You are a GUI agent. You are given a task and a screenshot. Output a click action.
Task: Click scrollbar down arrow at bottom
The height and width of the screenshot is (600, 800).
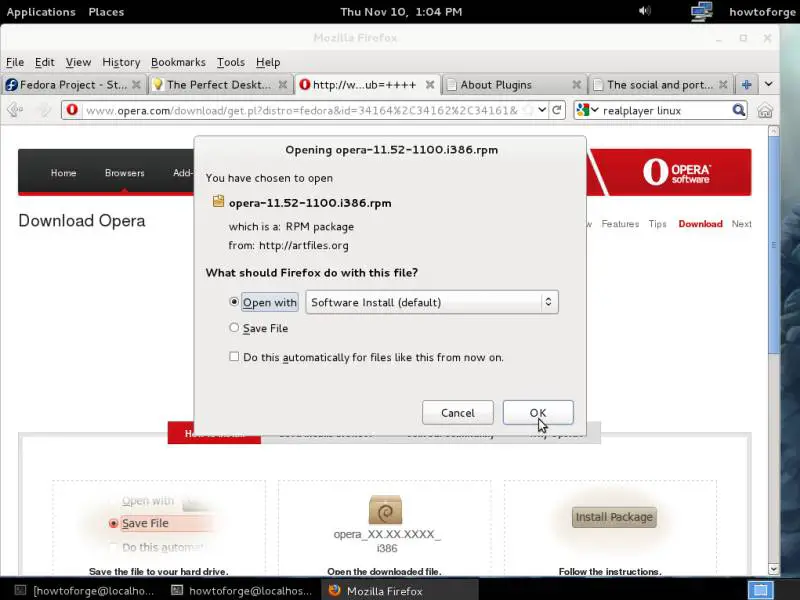point(773,568)
